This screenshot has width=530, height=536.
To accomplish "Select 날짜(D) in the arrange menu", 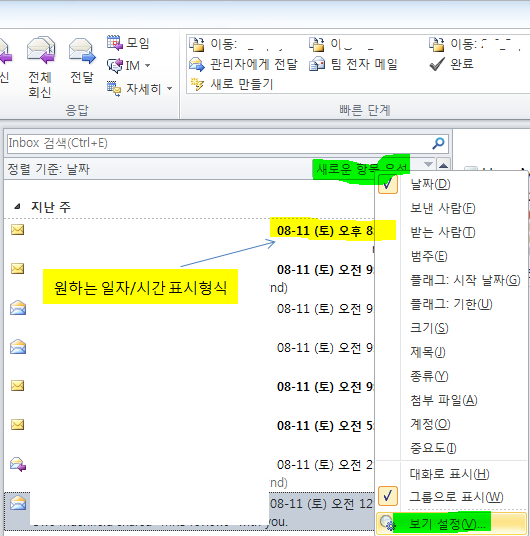I will [451, 184].
